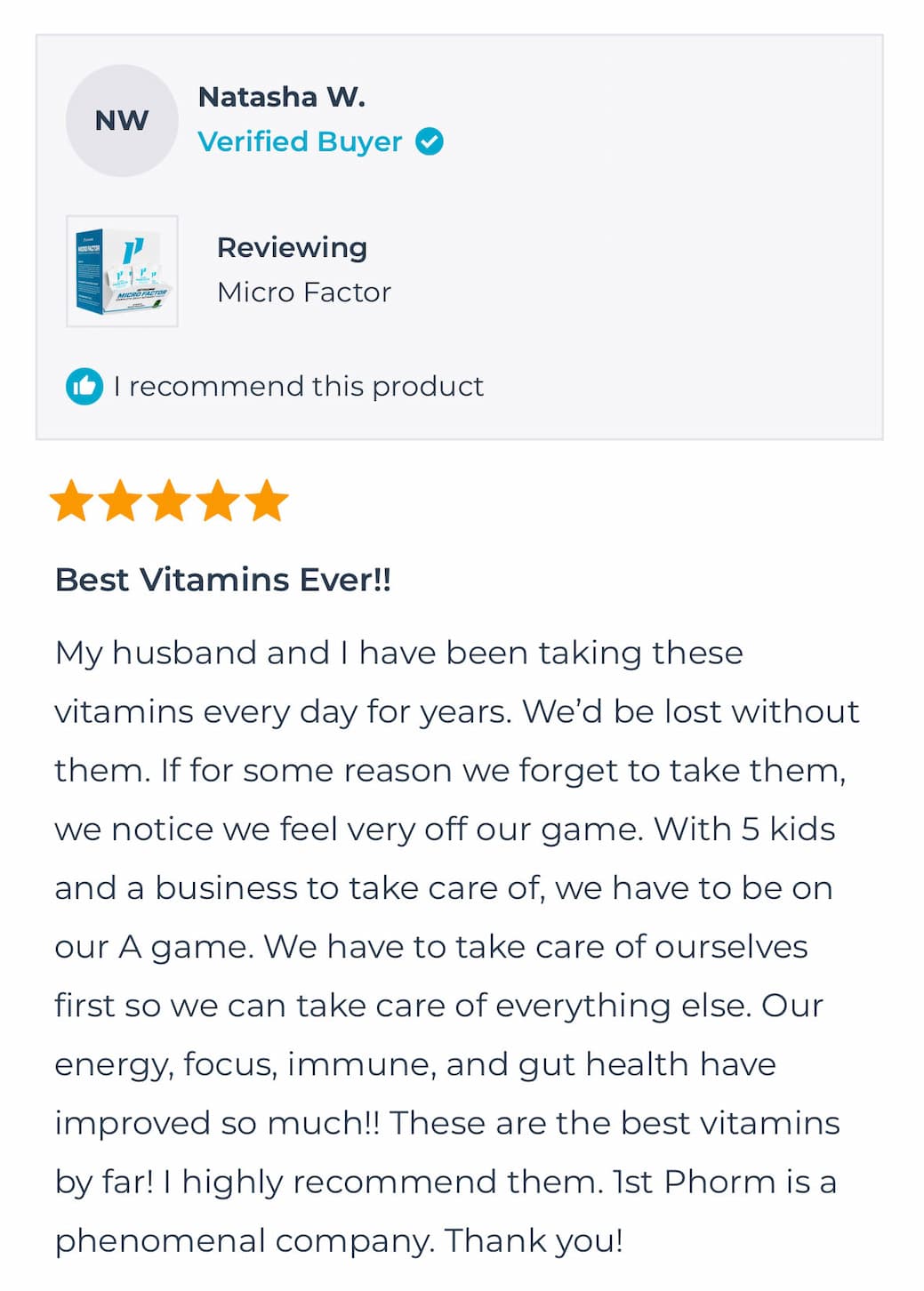Screen dimensions: 924x1291
Task: Click the reviewer name Natasha W.
Action: click(x=281, y=97)
